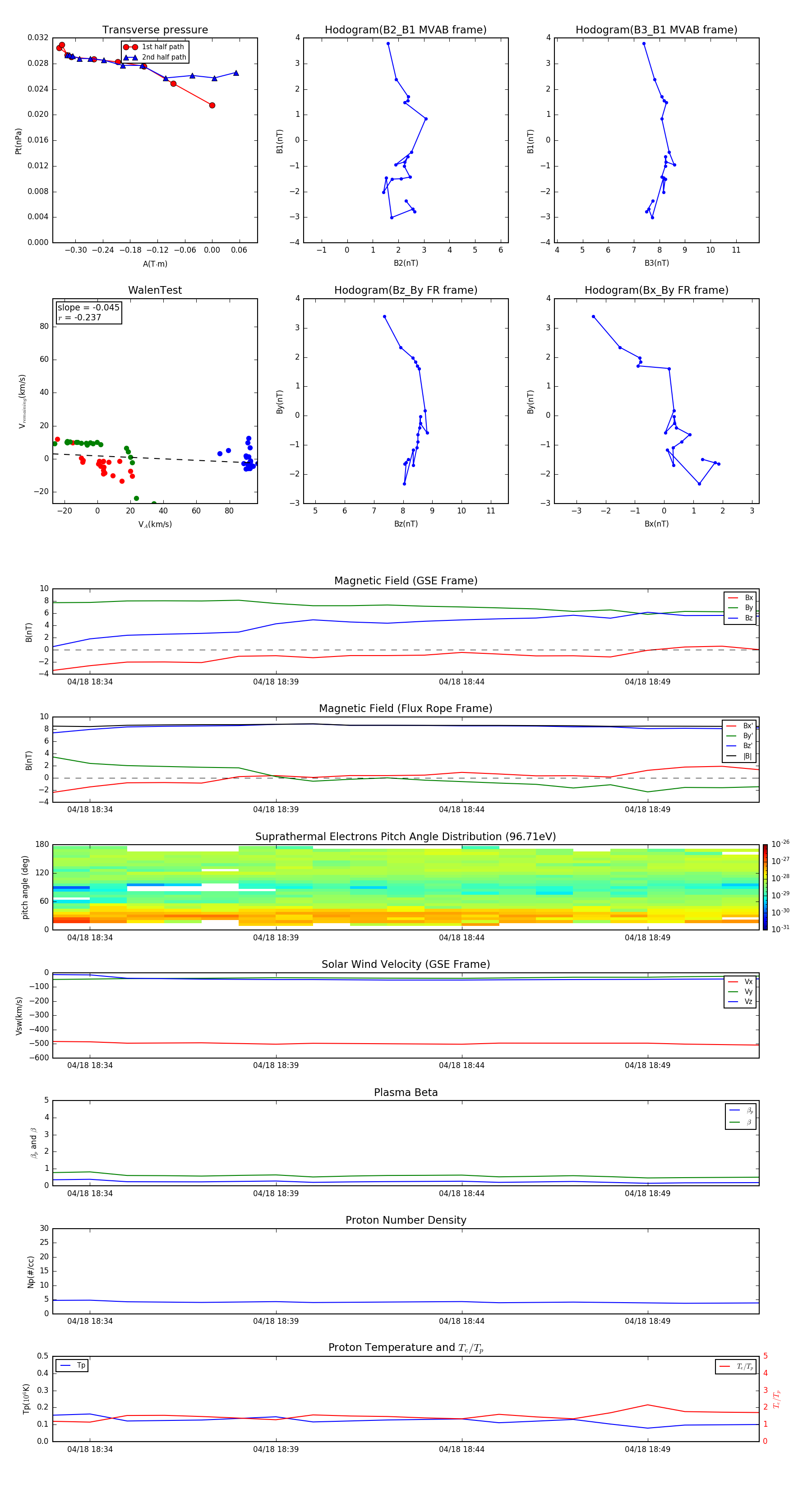Click '04/18 18:39' tick under GSE magnetic field
812x1489 pixels.
(276, 681)
